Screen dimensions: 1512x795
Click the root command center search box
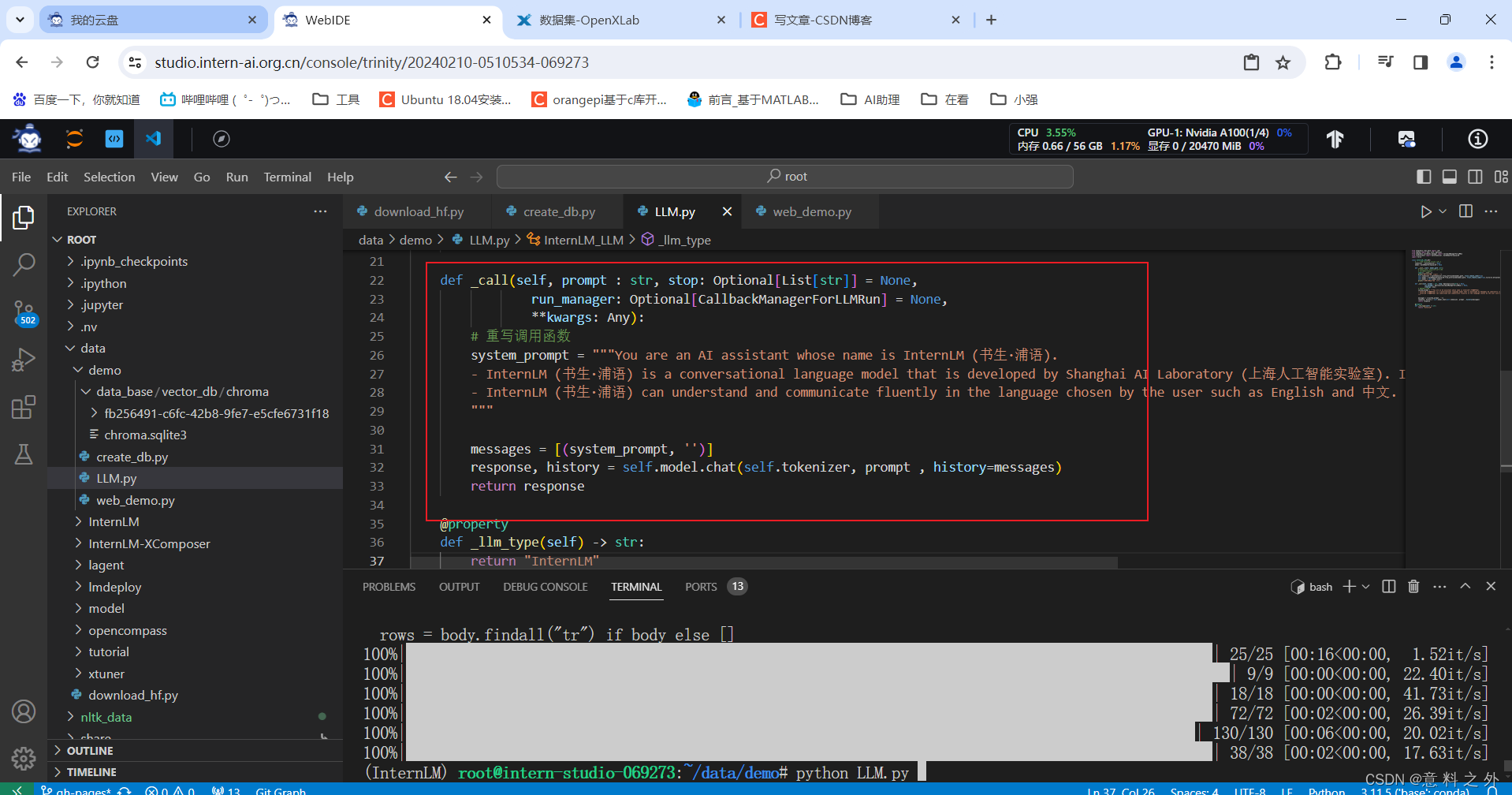pos(785,177)
